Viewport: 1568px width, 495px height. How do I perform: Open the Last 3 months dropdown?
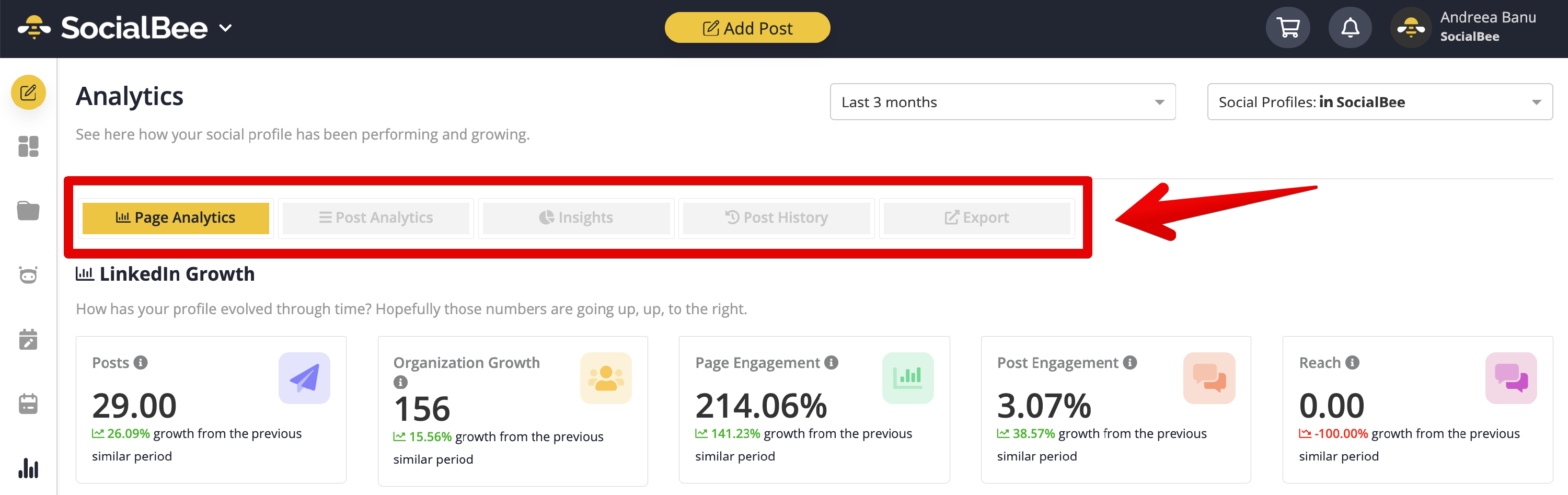pyautogui.click(x=1002, y=102)
